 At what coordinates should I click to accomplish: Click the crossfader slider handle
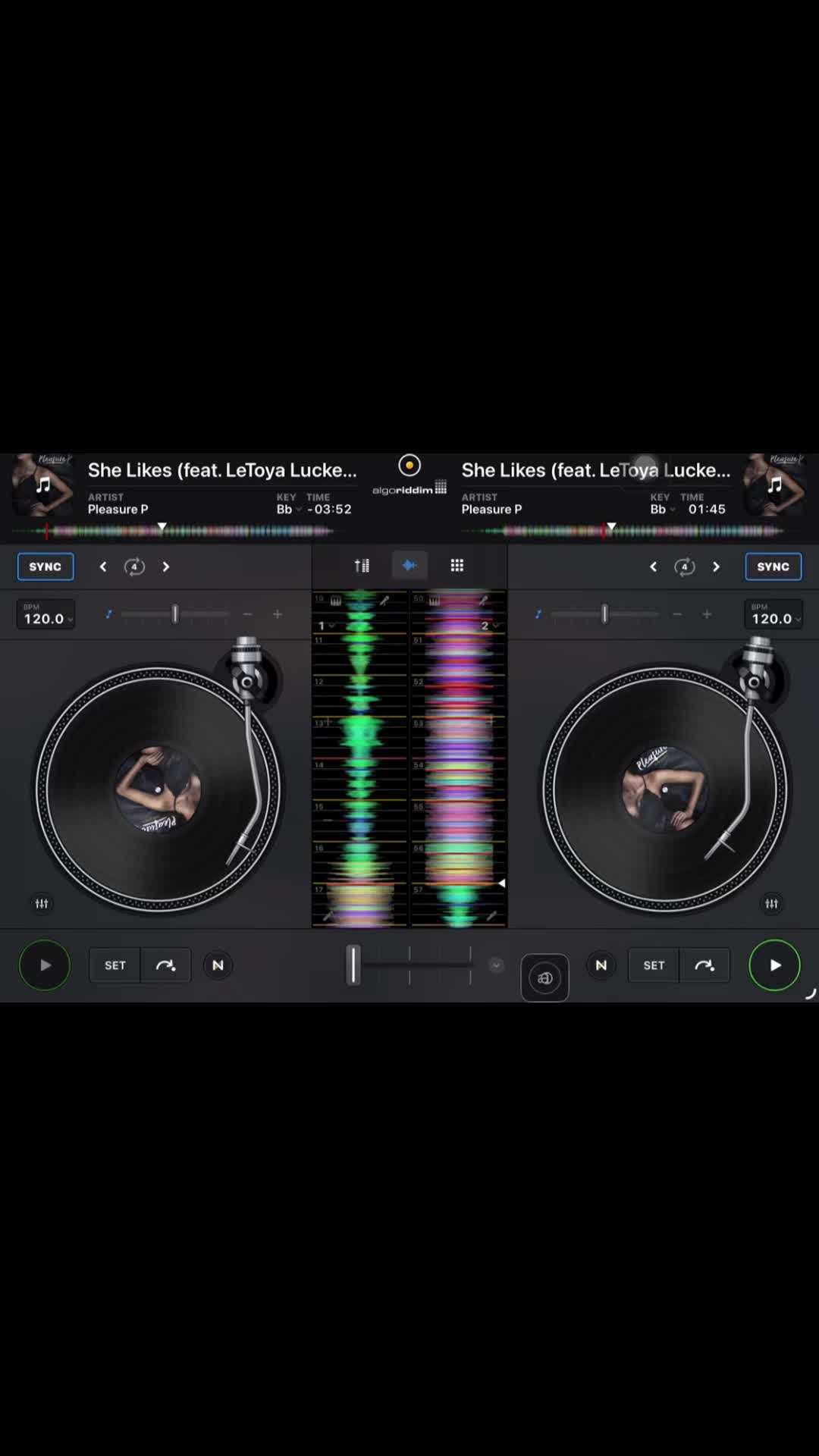point(353,965)
